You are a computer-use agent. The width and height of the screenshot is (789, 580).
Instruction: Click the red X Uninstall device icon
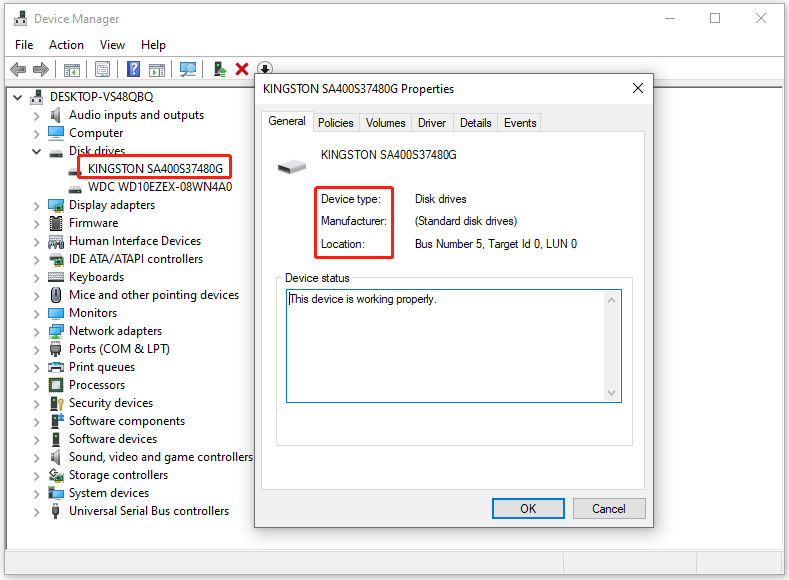click(x=242, y=69)
